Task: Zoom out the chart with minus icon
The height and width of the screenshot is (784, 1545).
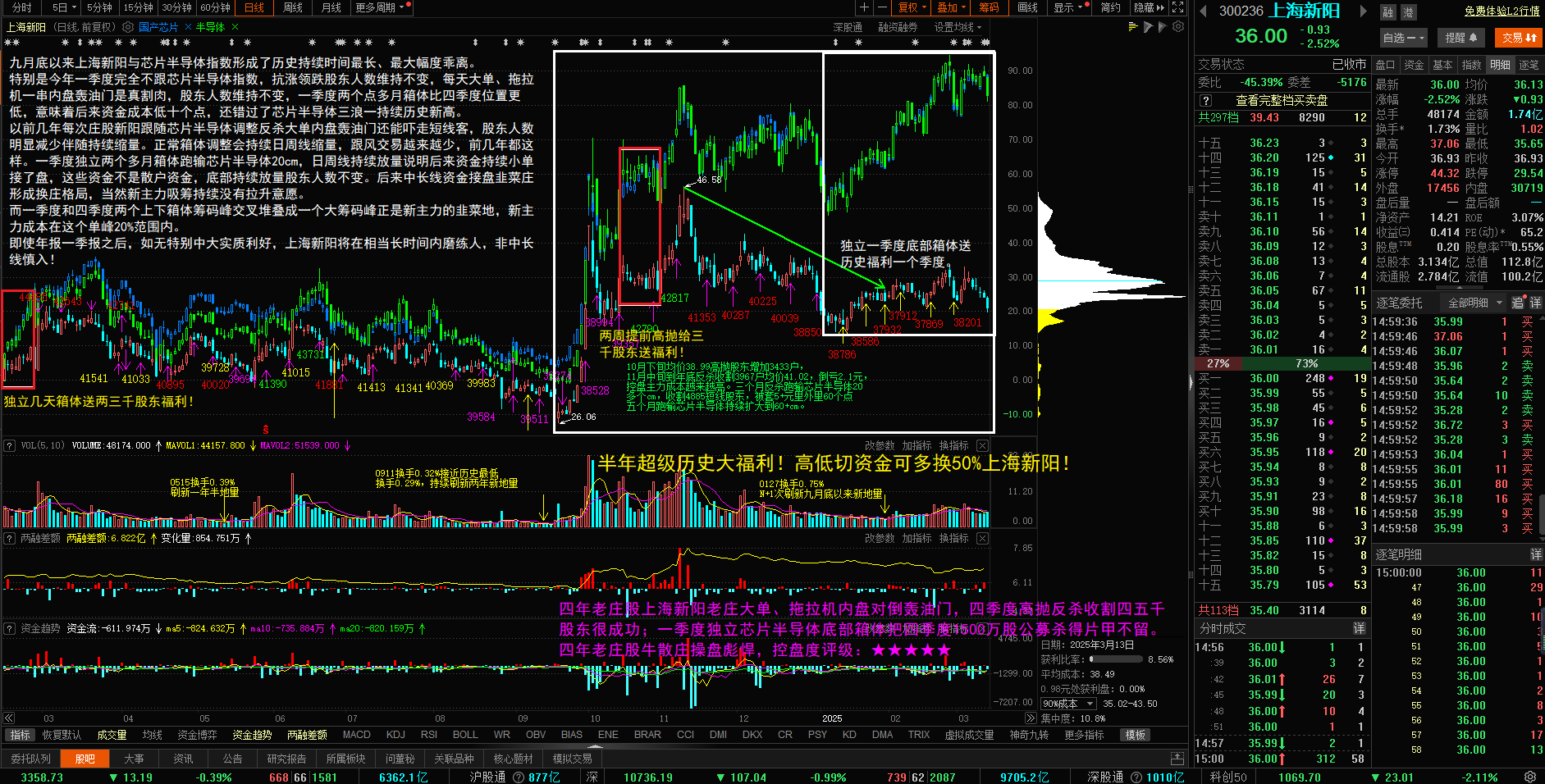Action: 882,7
